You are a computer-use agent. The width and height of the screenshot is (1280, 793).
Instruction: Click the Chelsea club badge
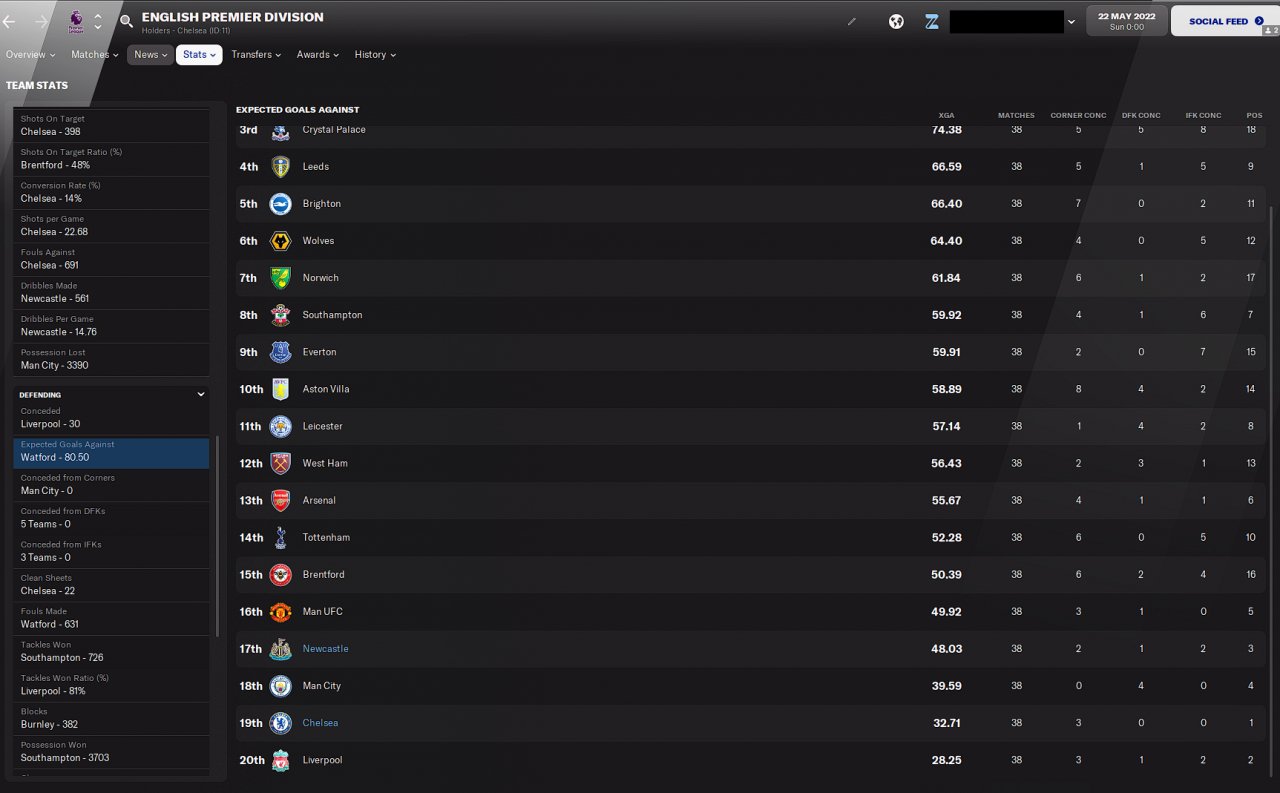(x=280, y=723)
